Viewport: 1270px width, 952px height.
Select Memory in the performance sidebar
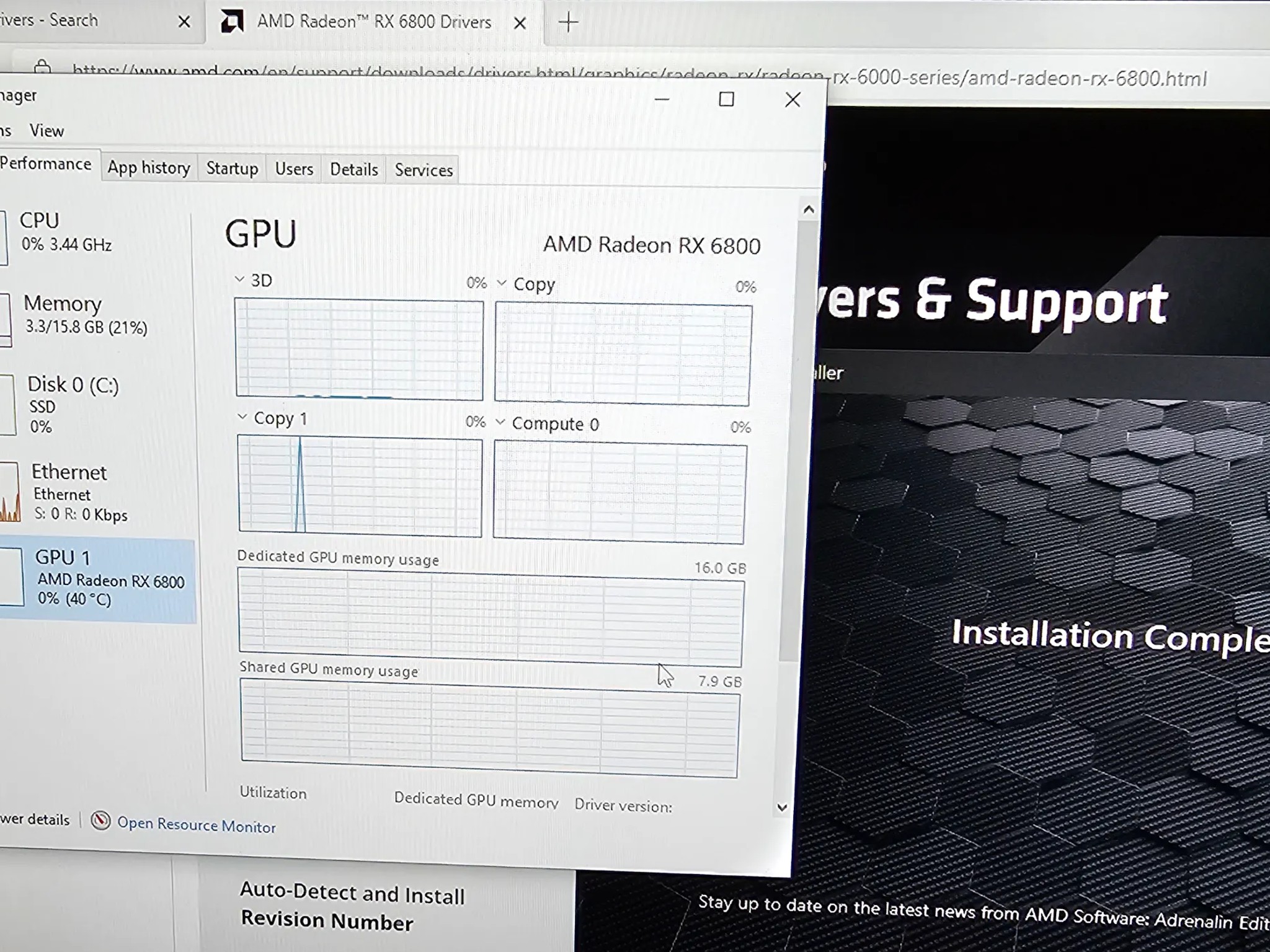[85, 314]
